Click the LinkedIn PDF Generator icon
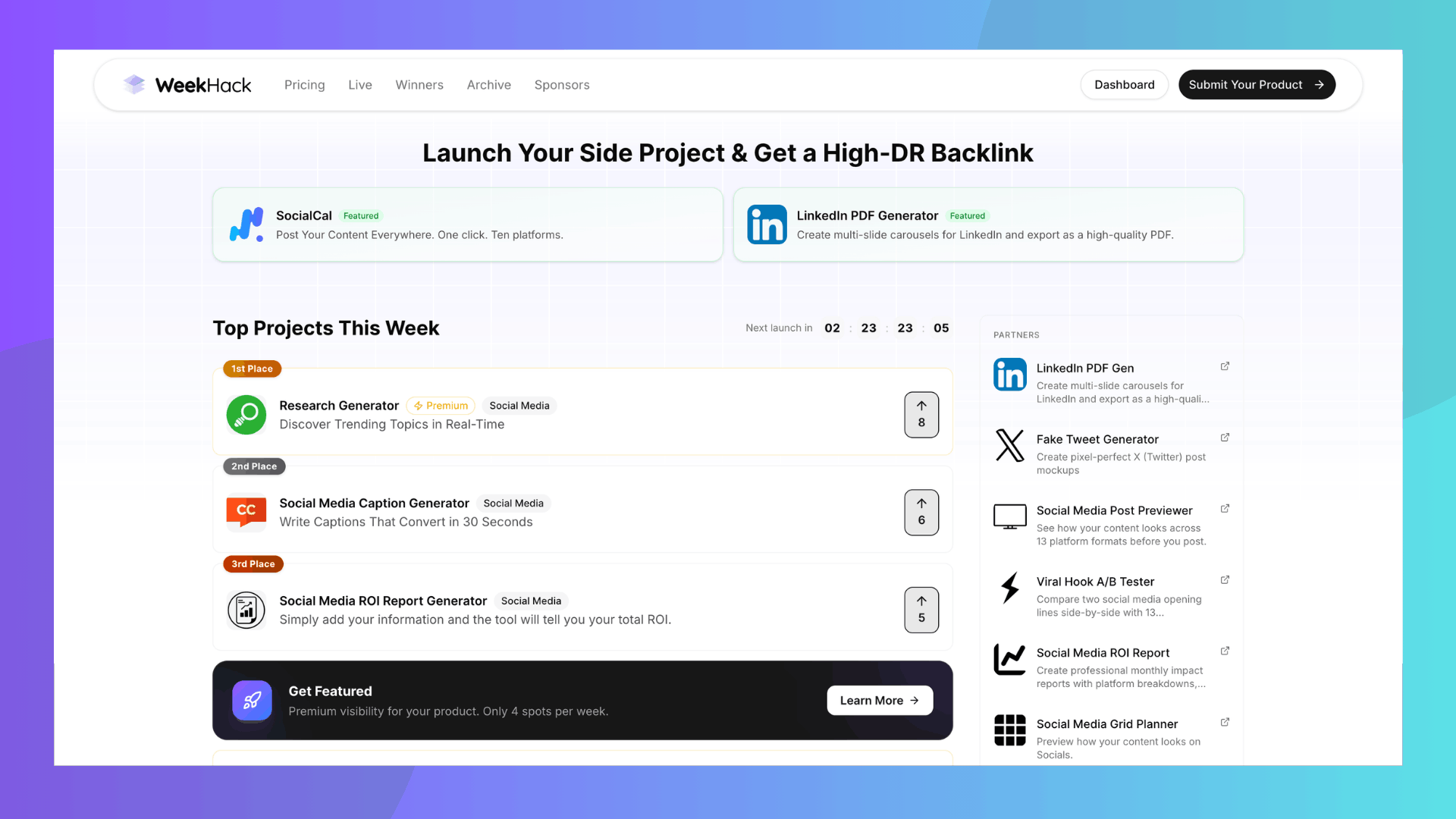 tap(767, 224)
